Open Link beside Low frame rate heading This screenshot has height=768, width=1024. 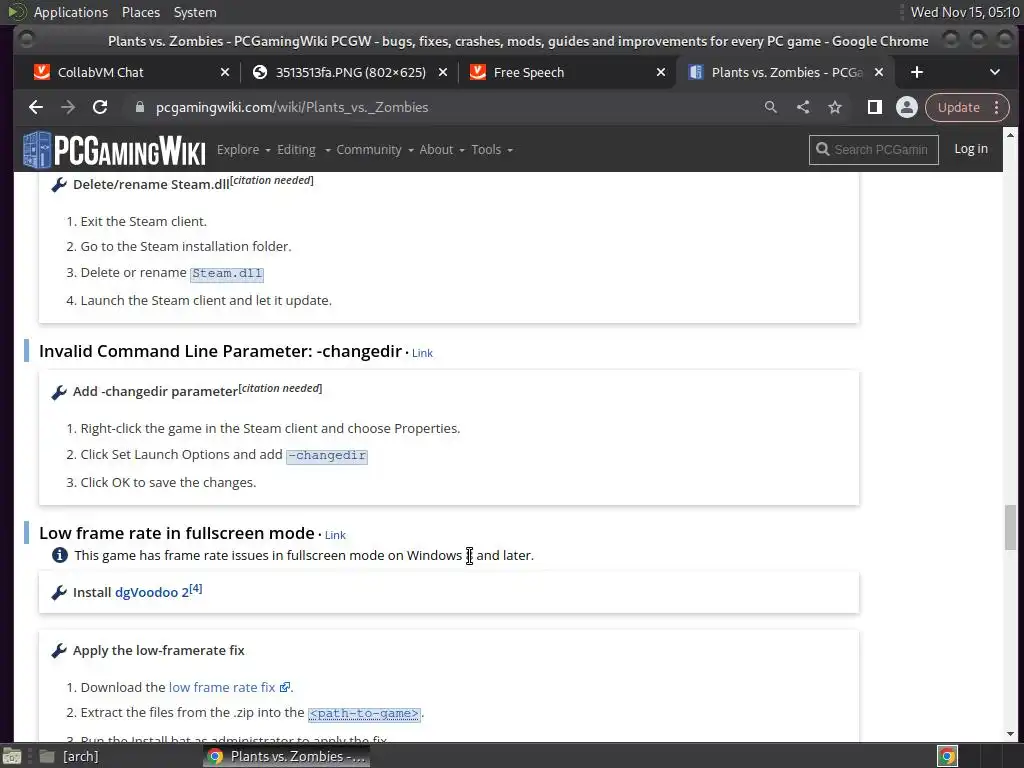pyautogui.click(x=335, y=535)
